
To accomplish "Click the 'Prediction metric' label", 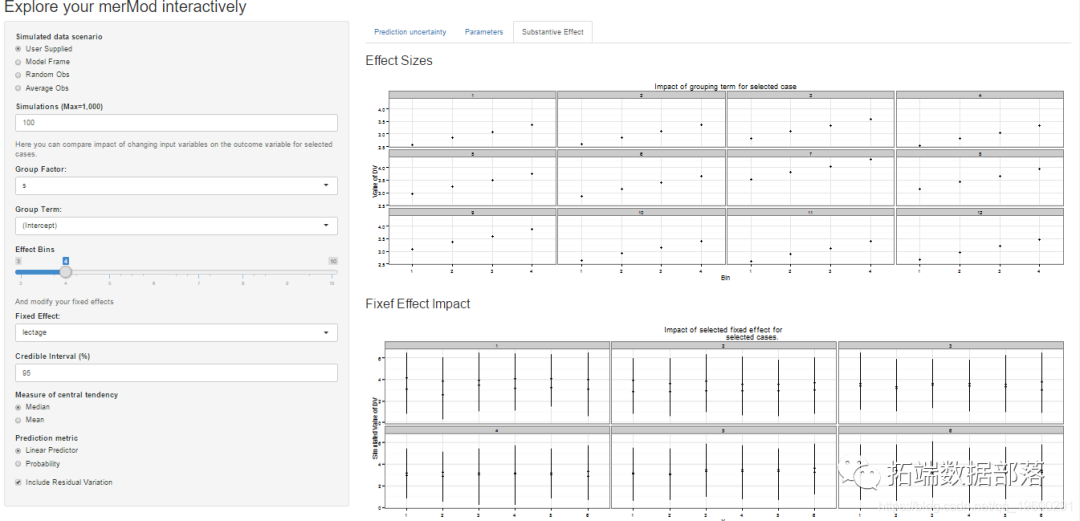I will [x=46, y=438].
